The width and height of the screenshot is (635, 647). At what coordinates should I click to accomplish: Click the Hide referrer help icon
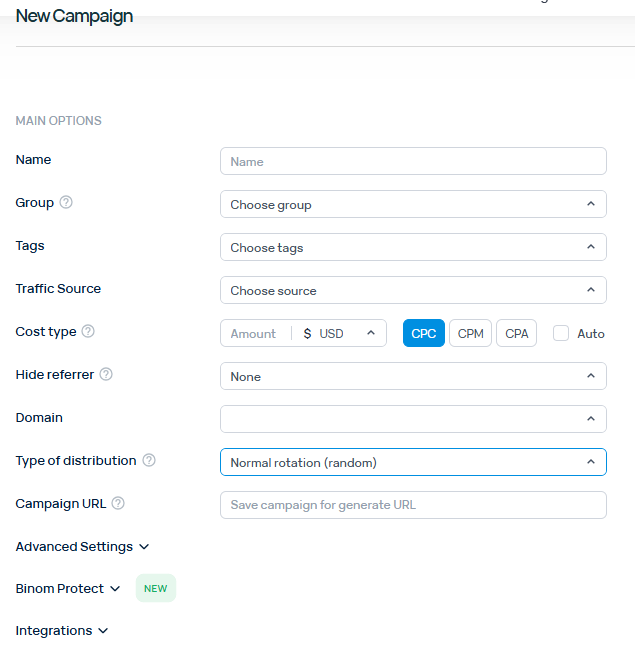(x=106, y=374)
